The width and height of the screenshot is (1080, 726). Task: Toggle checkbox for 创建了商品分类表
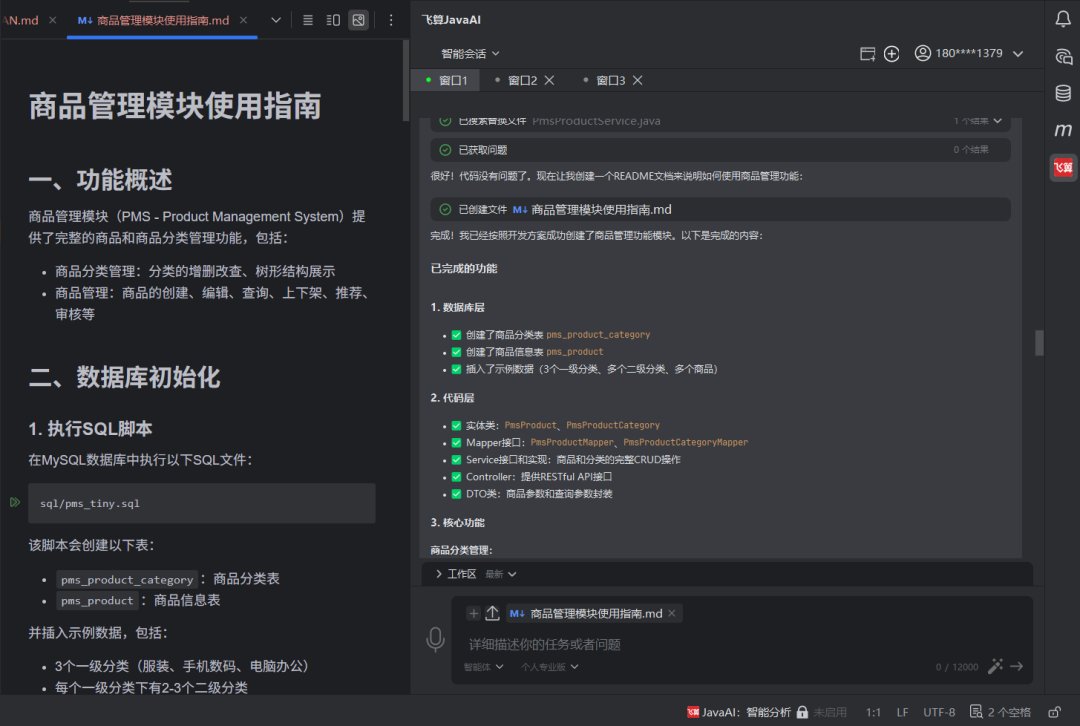(456, 335)
